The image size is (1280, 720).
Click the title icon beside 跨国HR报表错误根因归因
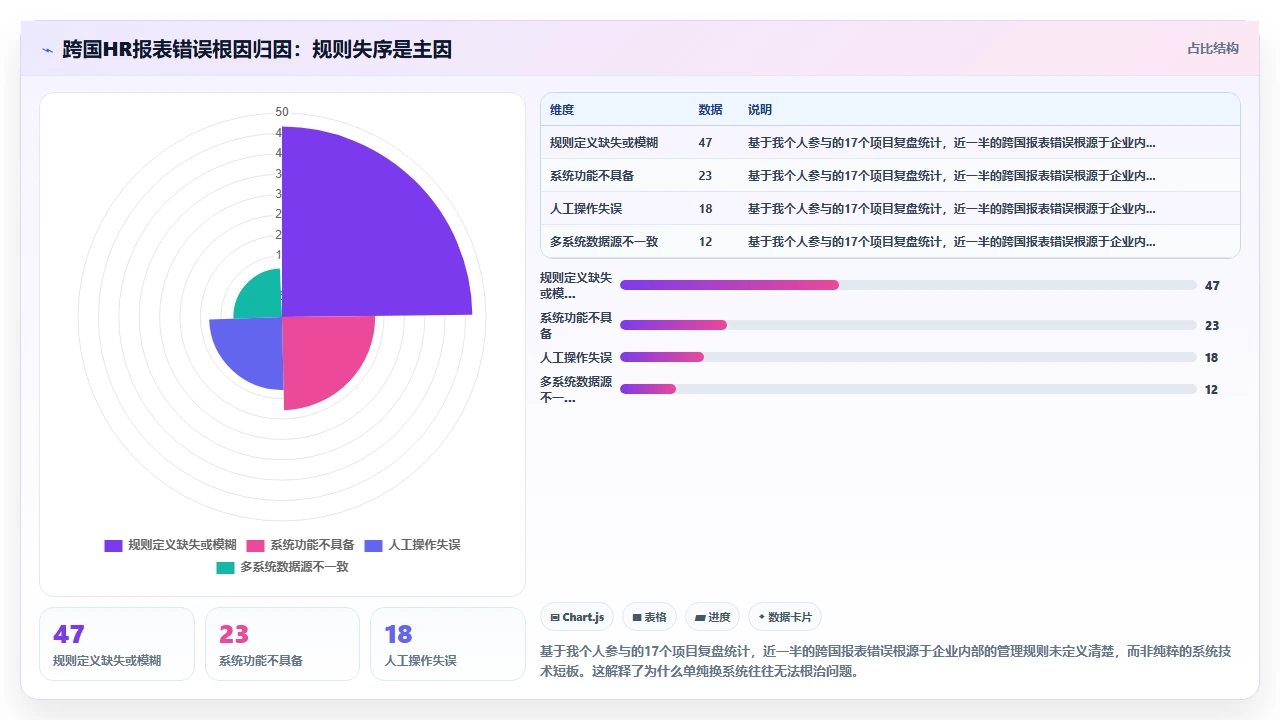point(47,50)
